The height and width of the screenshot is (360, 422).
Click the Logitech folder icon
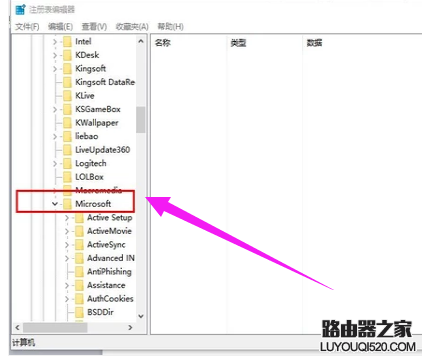tap(67, 164)
